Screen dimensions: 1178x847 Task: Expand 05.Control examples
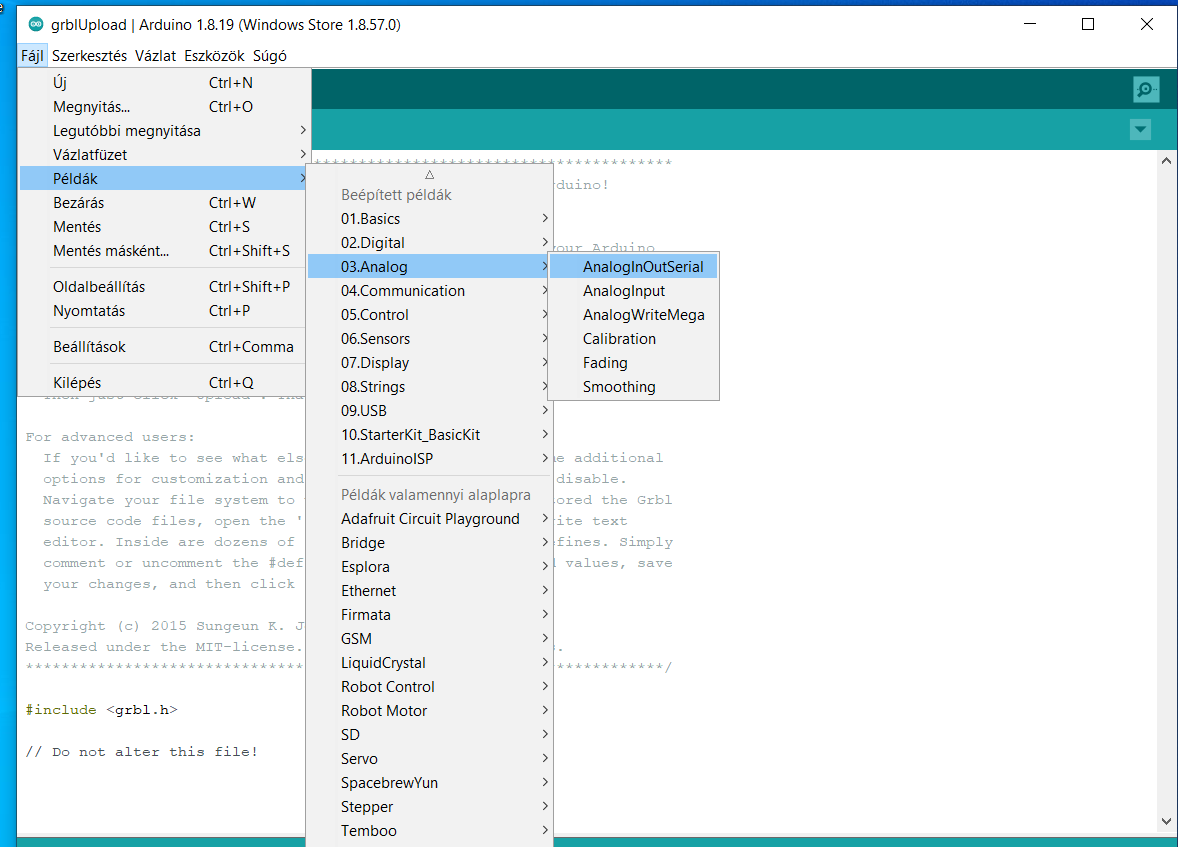coord(429,315)
